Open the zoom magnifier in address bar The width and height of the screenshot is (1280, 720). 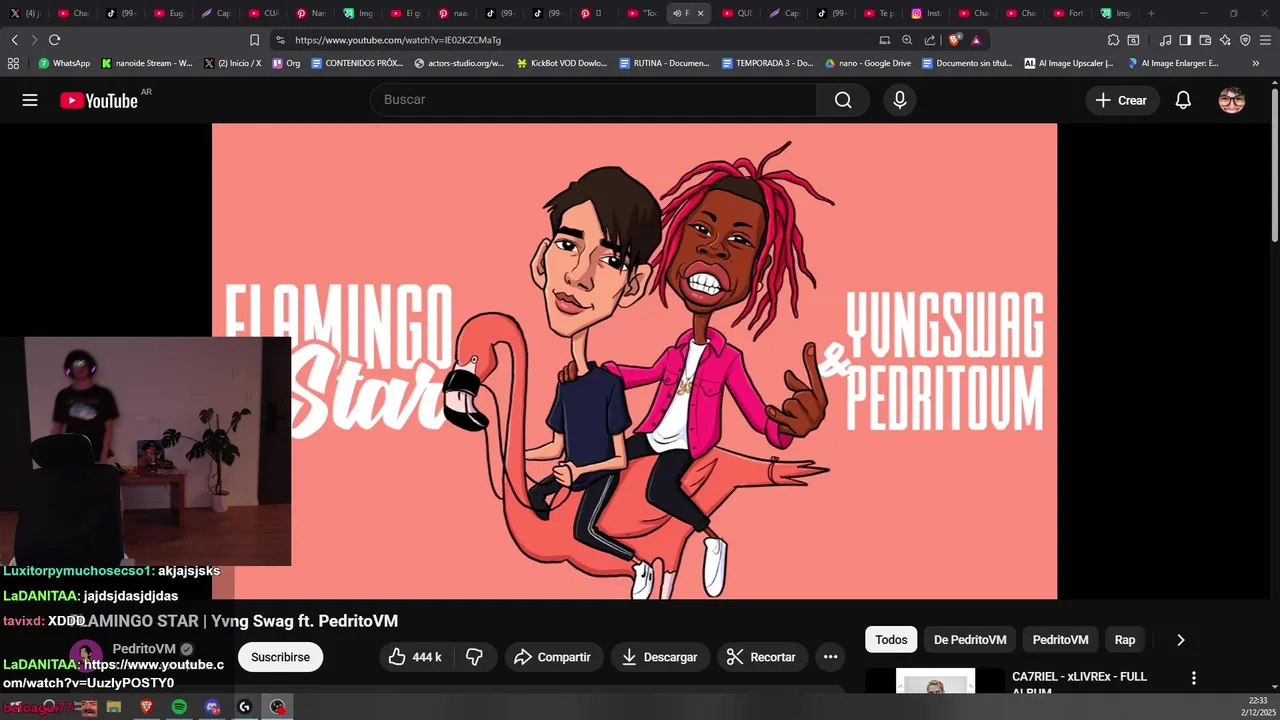[x=907, y=40]
